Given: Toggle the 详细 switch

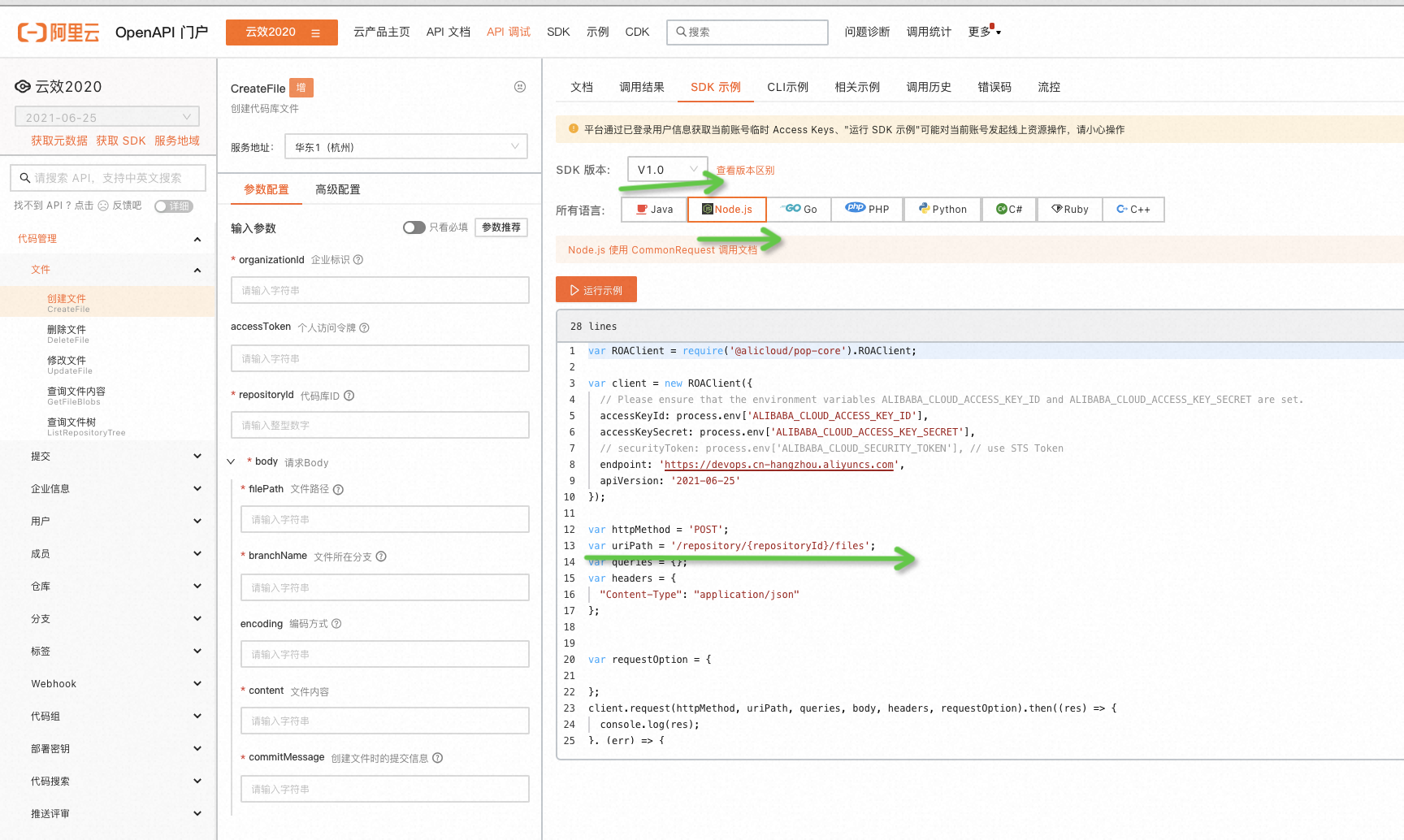Looking at the screenshot, I should [173, 206].
